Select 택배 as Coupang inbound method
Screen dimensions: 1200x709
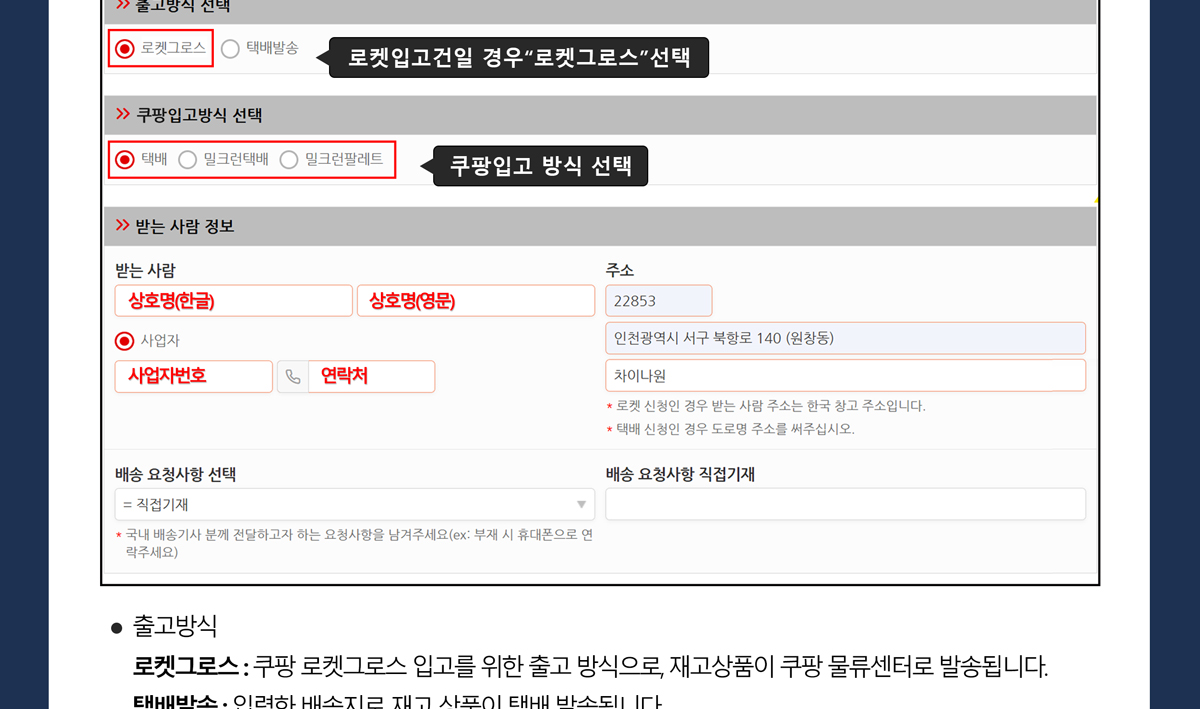[125, 160]
